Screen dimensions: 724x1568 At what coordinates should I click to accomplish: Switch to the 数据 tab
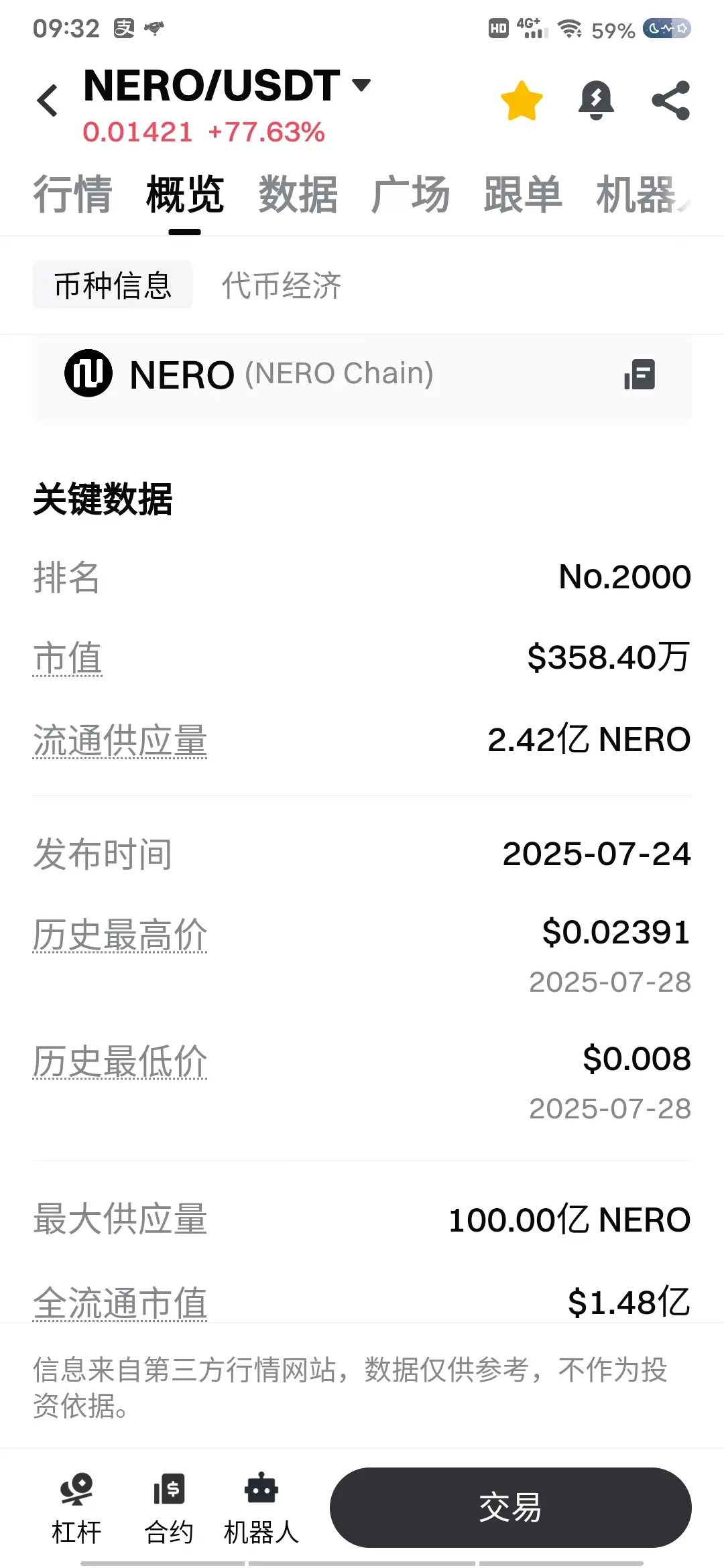click(298, 195)
